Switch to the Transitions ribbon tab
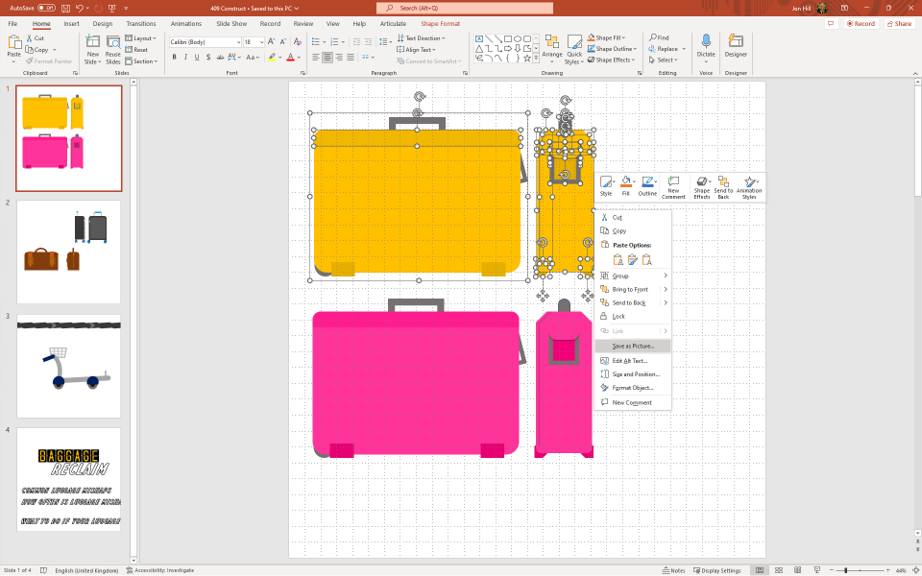Viewport: 922px width, 576px height. [141, 24]
